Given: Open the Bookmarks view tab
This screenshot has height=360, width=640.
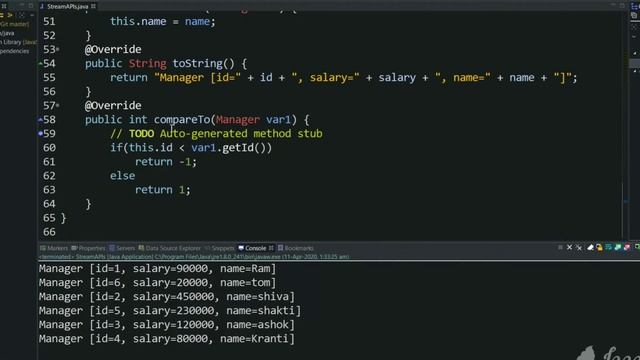Looking at the screenshot, I should 296,248.
